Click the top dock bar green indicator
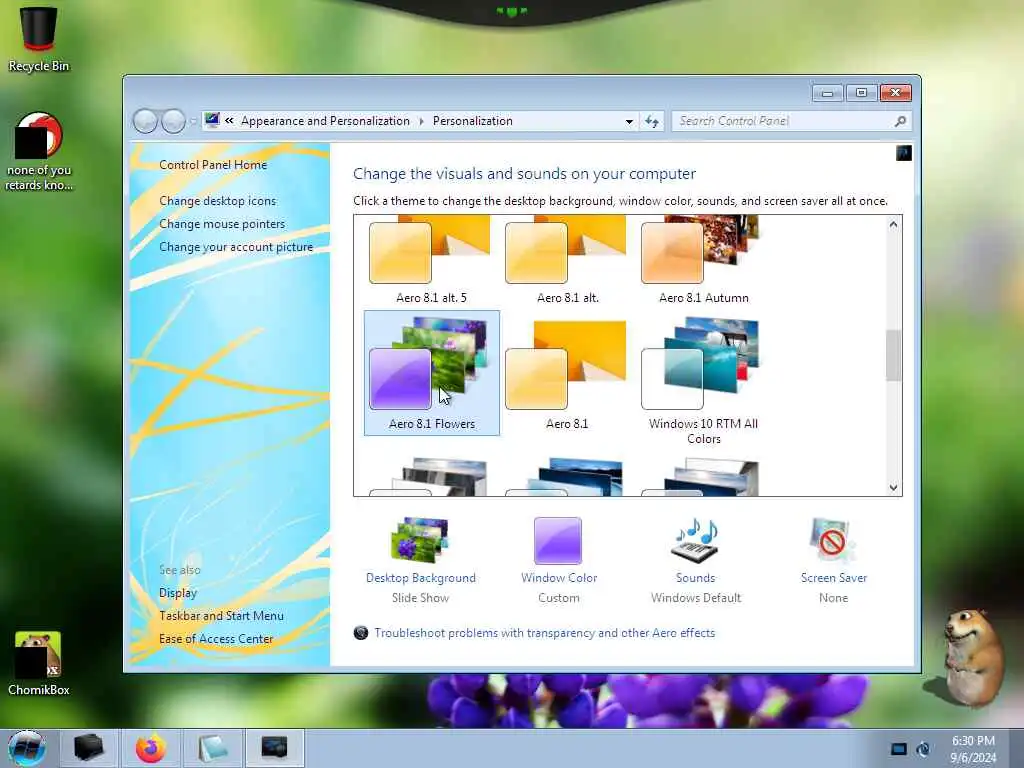Viewport: 1024px width, 768px height. click(x=511, y=11)
